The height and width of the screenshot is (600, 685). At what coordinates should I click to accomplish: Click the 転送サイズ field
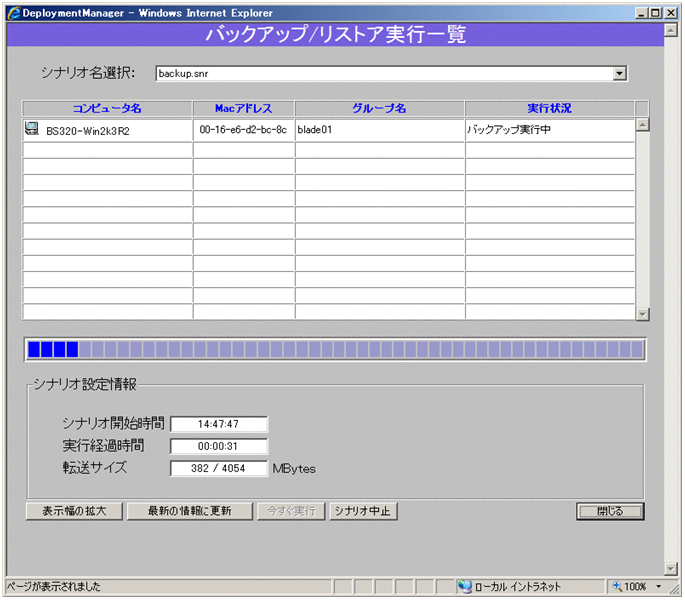coord(219,468)
